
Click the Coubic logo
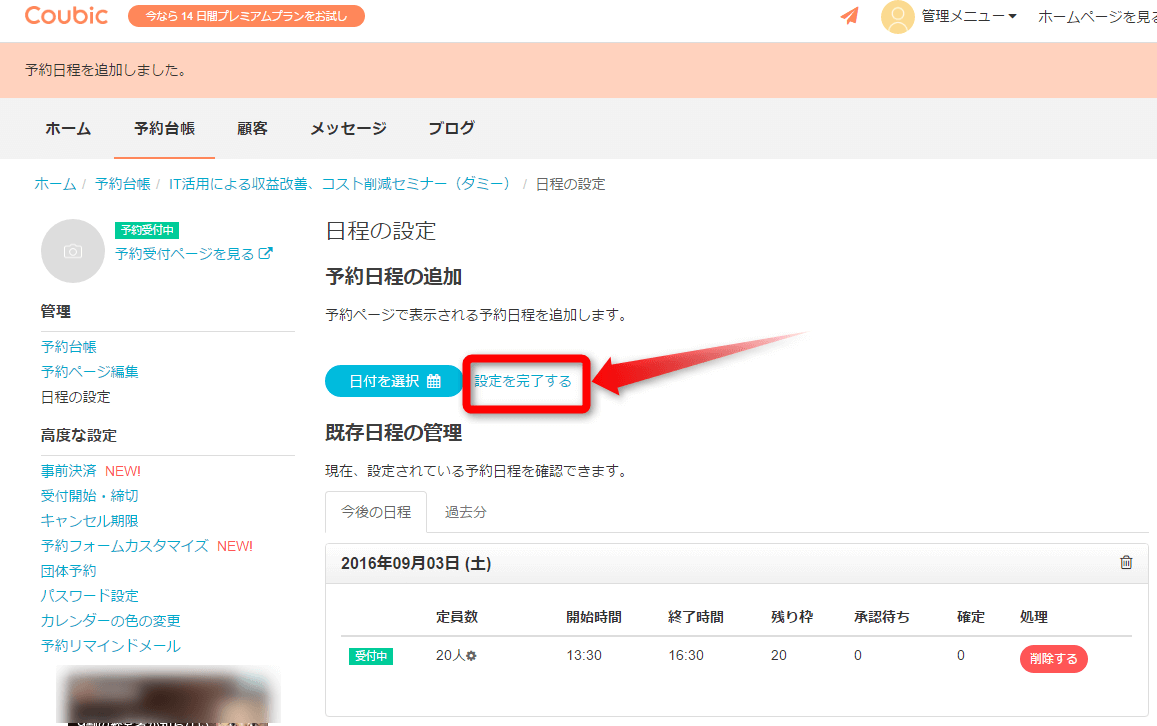(67, 16)
